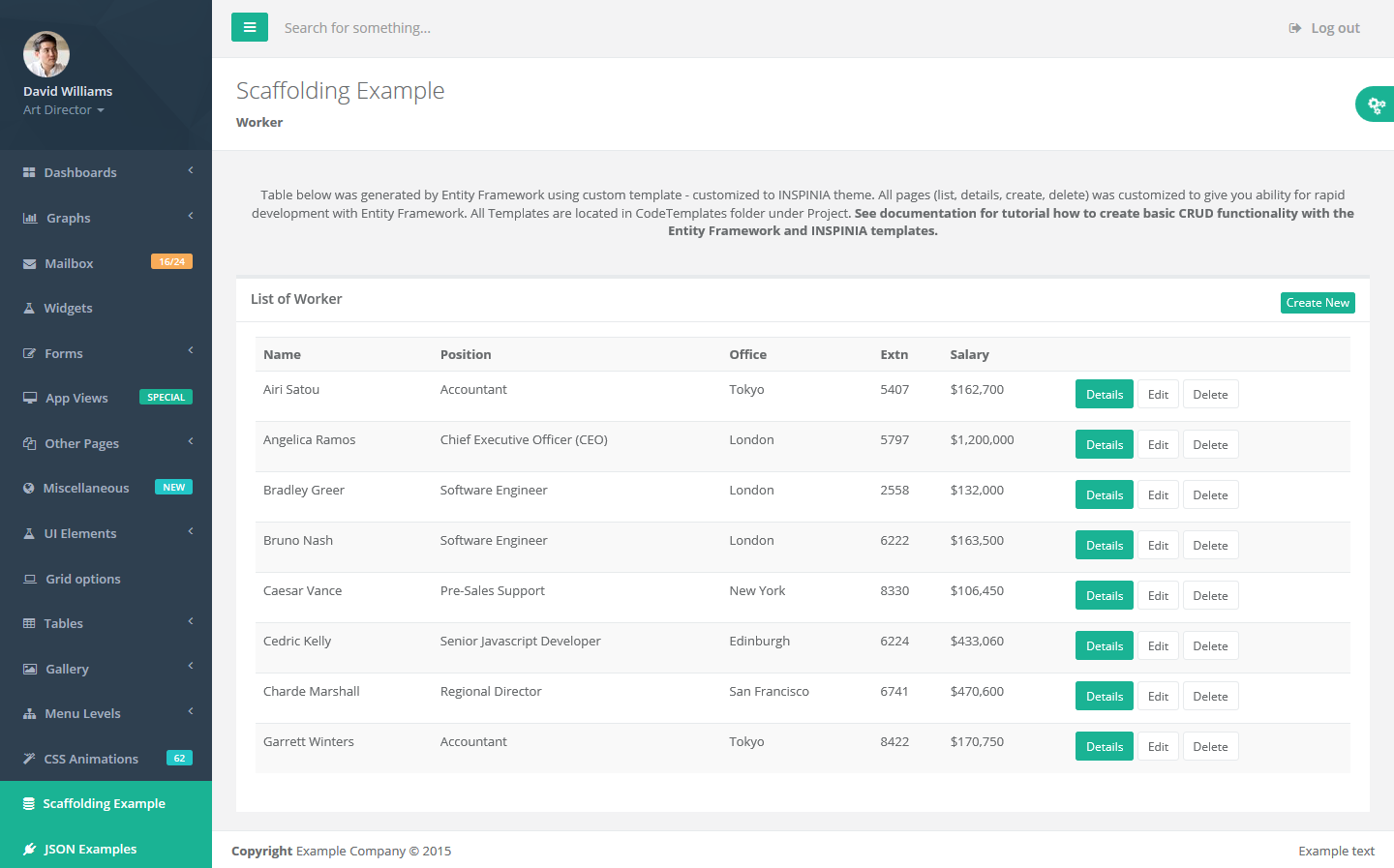Click the hamburger menu toggle button
The width and height of the screenshot is (1394, 868).
[x=249, y=27]
